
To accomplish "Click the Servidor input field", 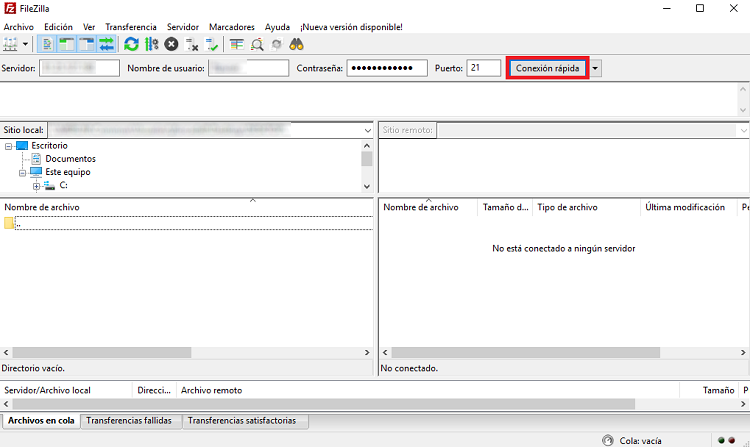I will 79,68.
